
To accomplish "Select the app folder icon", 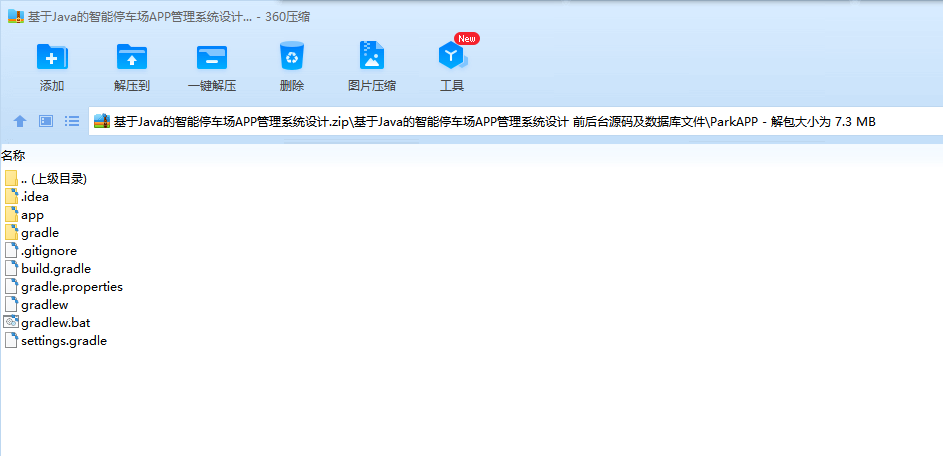I will 11,214.
